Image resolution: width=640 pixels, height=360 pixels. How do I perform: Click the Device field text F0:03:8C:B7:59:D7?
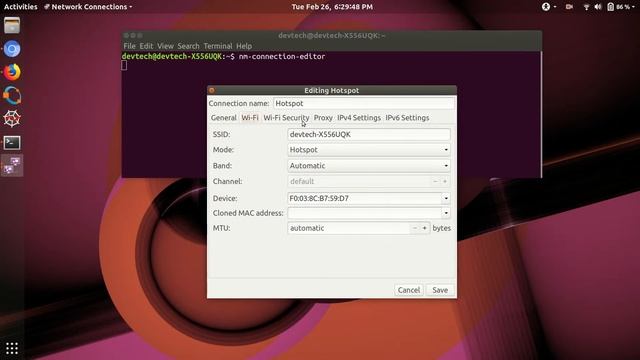point(319,198)
